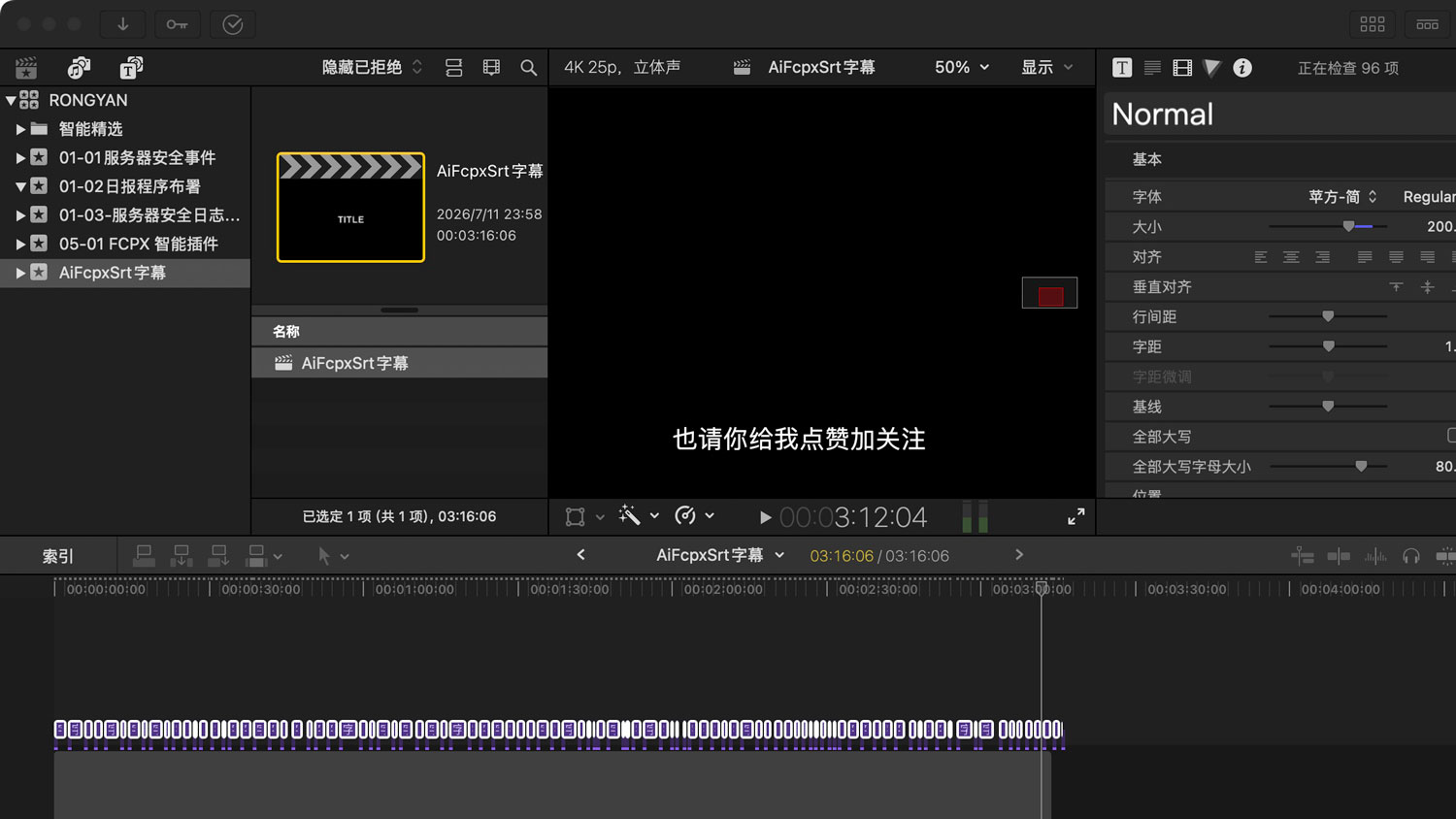Show the Photos and Audio sidebar
The height and width of the screenshot is (819, 1456).
pos(79,68)
